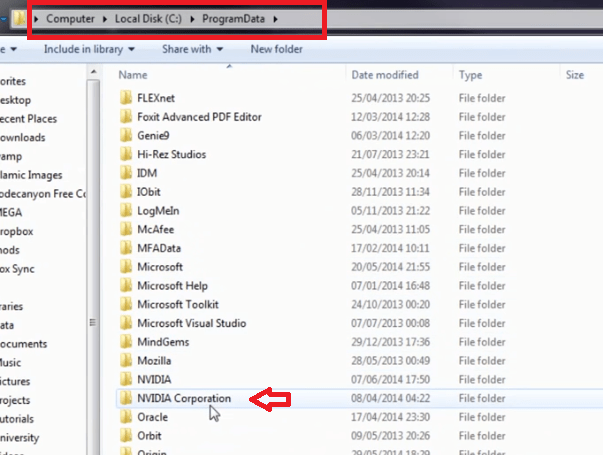Click the McAfee folder icon
Screen dimensions: 603x455
(125, 229)
